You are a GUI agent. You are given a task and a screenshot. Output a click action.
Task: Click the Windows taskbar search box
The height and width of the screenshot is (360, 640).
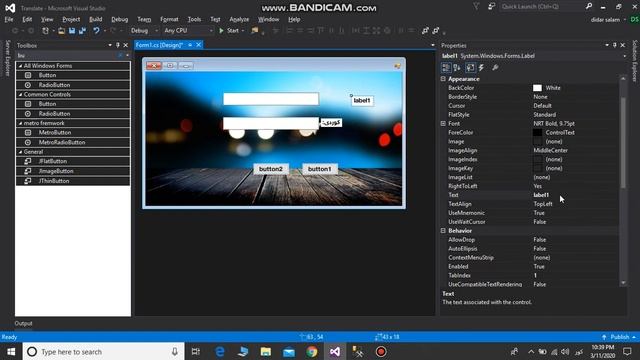103,351
